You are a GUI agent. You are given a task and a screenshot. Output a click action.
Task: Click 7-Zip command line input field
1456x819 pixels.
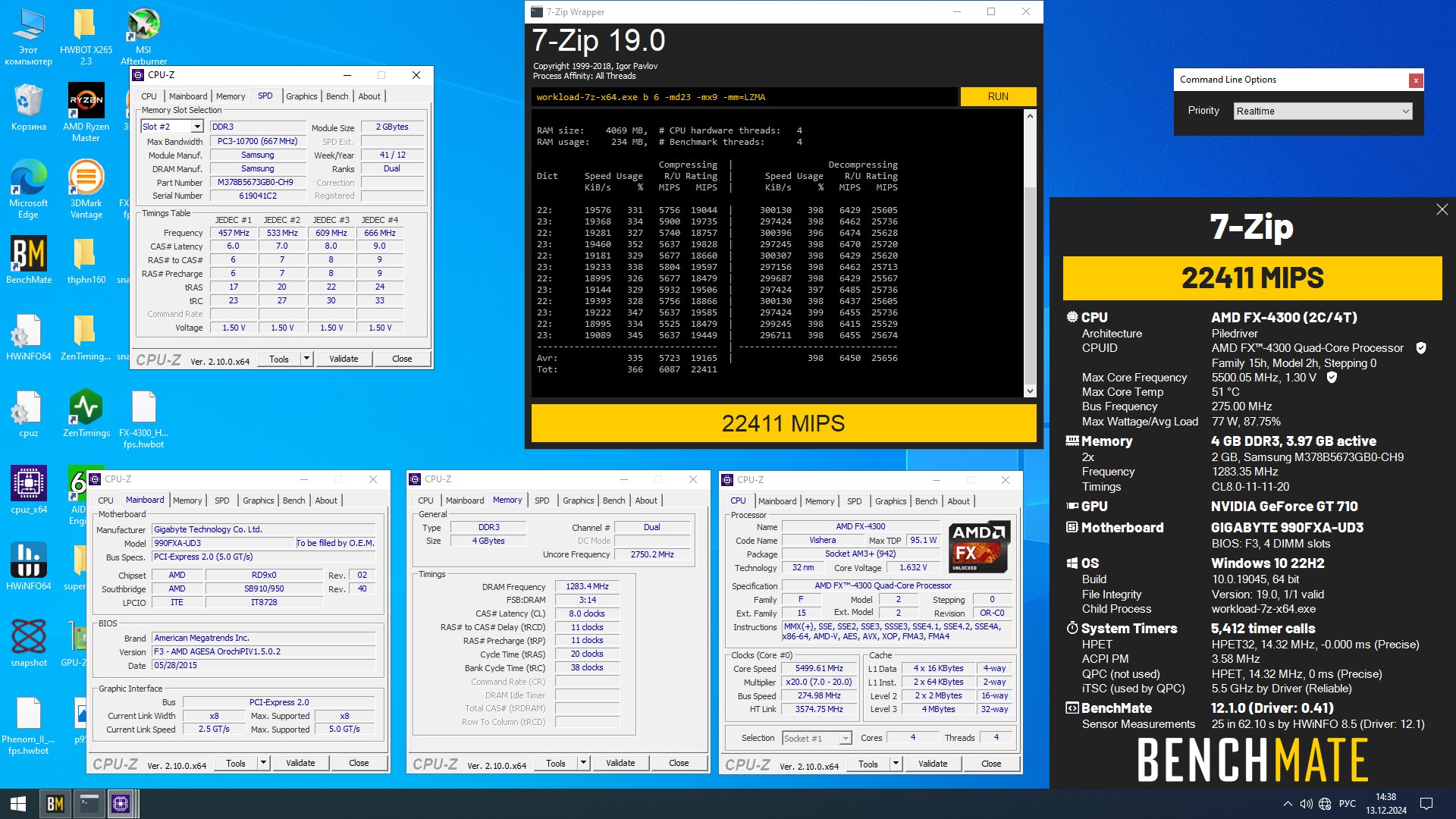coord(744,97)
